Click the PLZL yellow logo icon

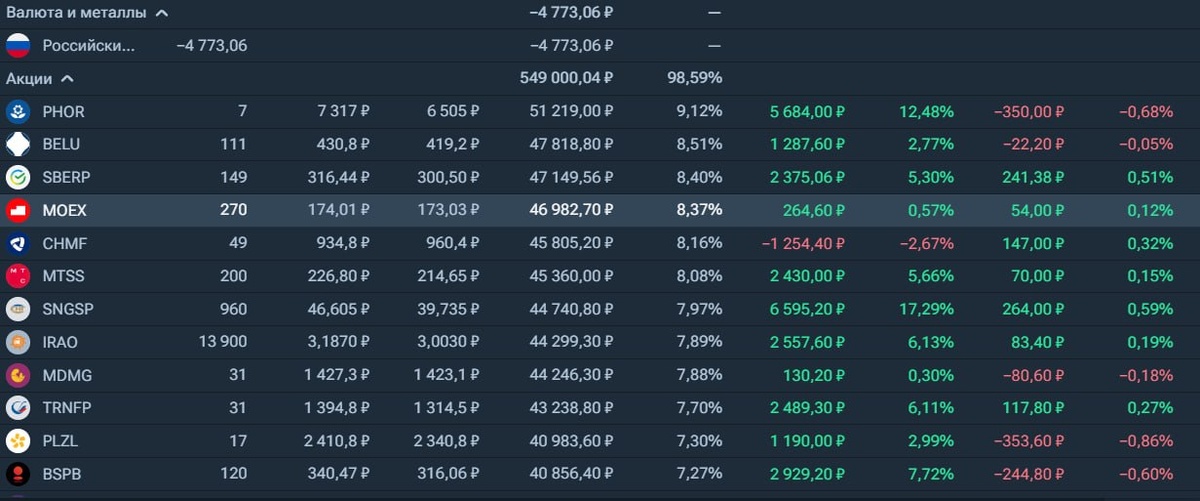pyautogui.click(x=18, y=441)
